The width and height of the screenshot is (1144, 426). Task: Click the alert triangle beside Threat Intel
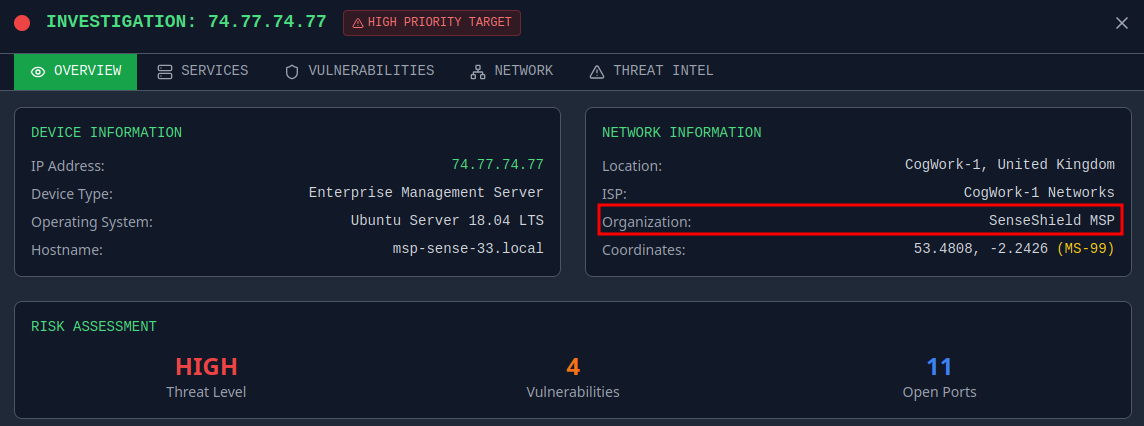click(597, 72)
